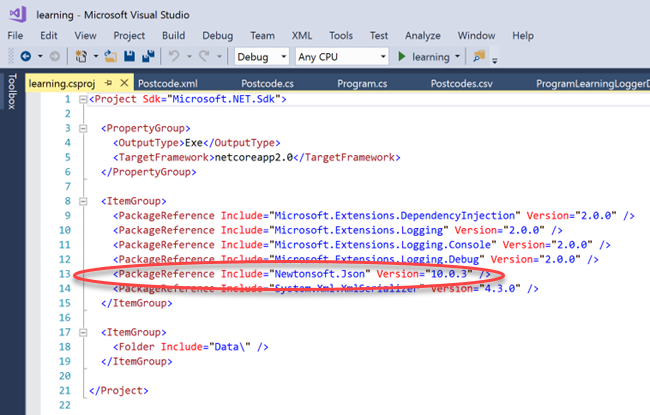
Task: Click the Save floppy disk icon
Action: [129, 56]
